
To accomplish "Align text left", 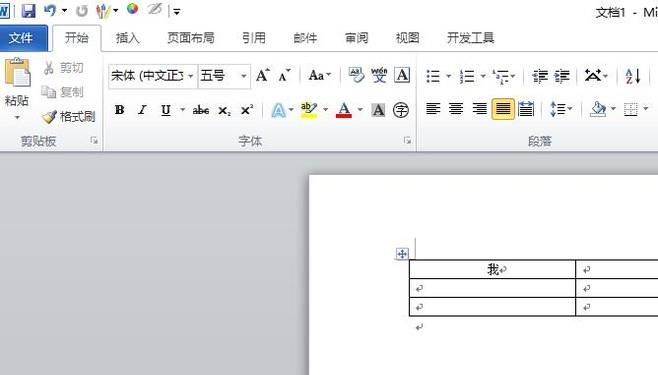I will click(433, 109).
